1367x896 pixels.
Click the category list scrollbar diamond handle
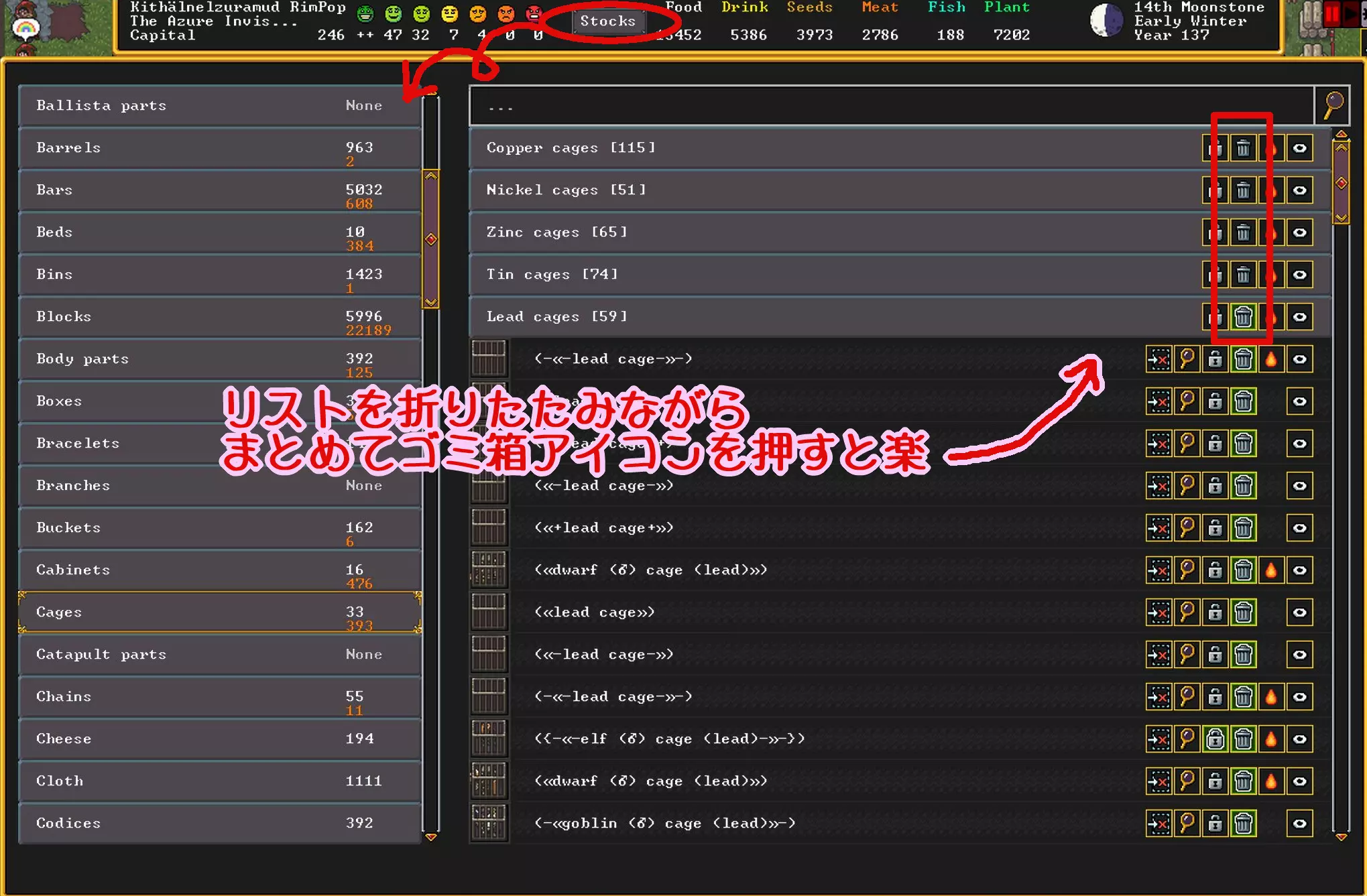click(431, 239)
